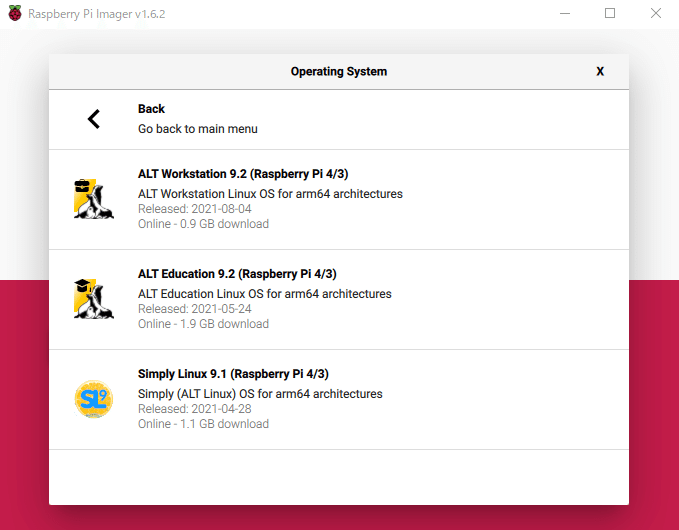This screenshot has height=530, width=679.
Task: Click 'Simply (ALT Linux) OS for arm64 architectures'
Action: click(x=260, y=394)
